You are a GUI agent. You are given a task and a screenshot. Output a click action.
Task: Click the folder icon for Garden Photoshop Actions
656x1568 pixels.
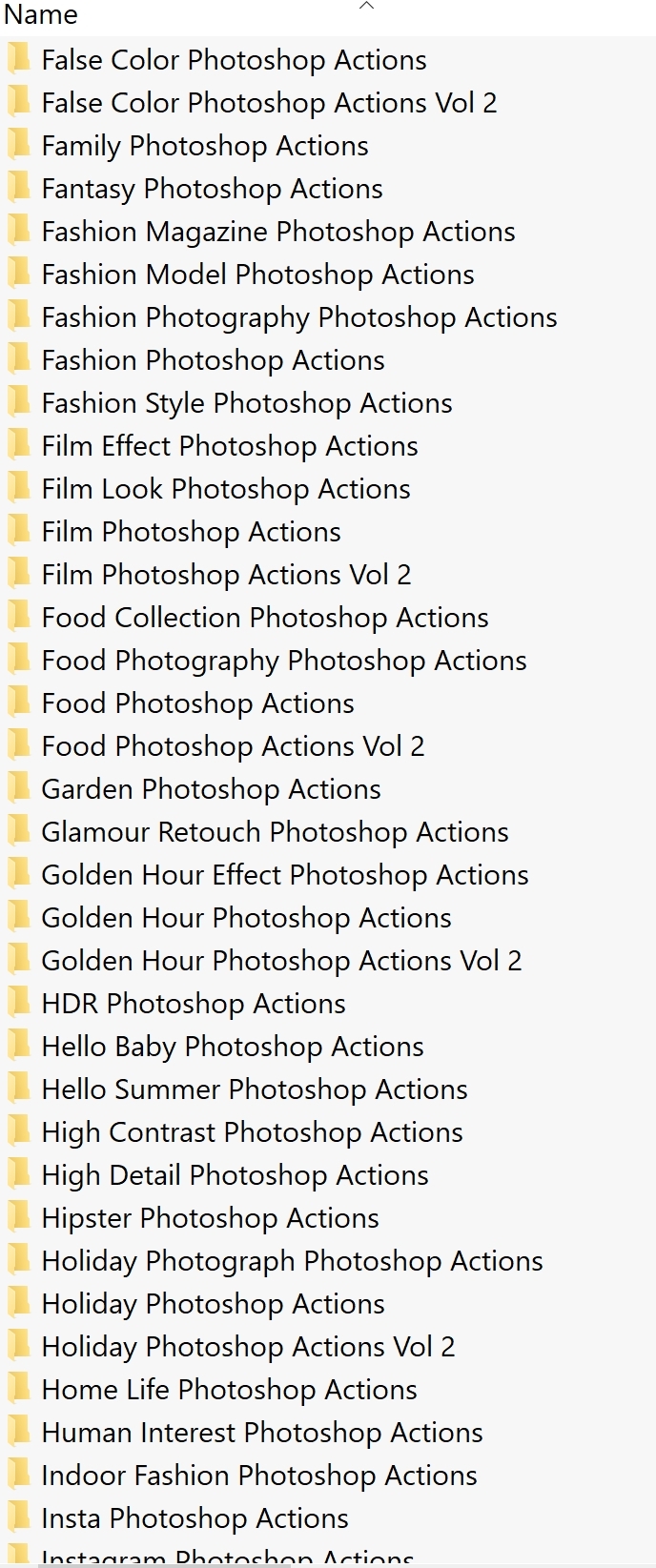(x=18, y=788)
